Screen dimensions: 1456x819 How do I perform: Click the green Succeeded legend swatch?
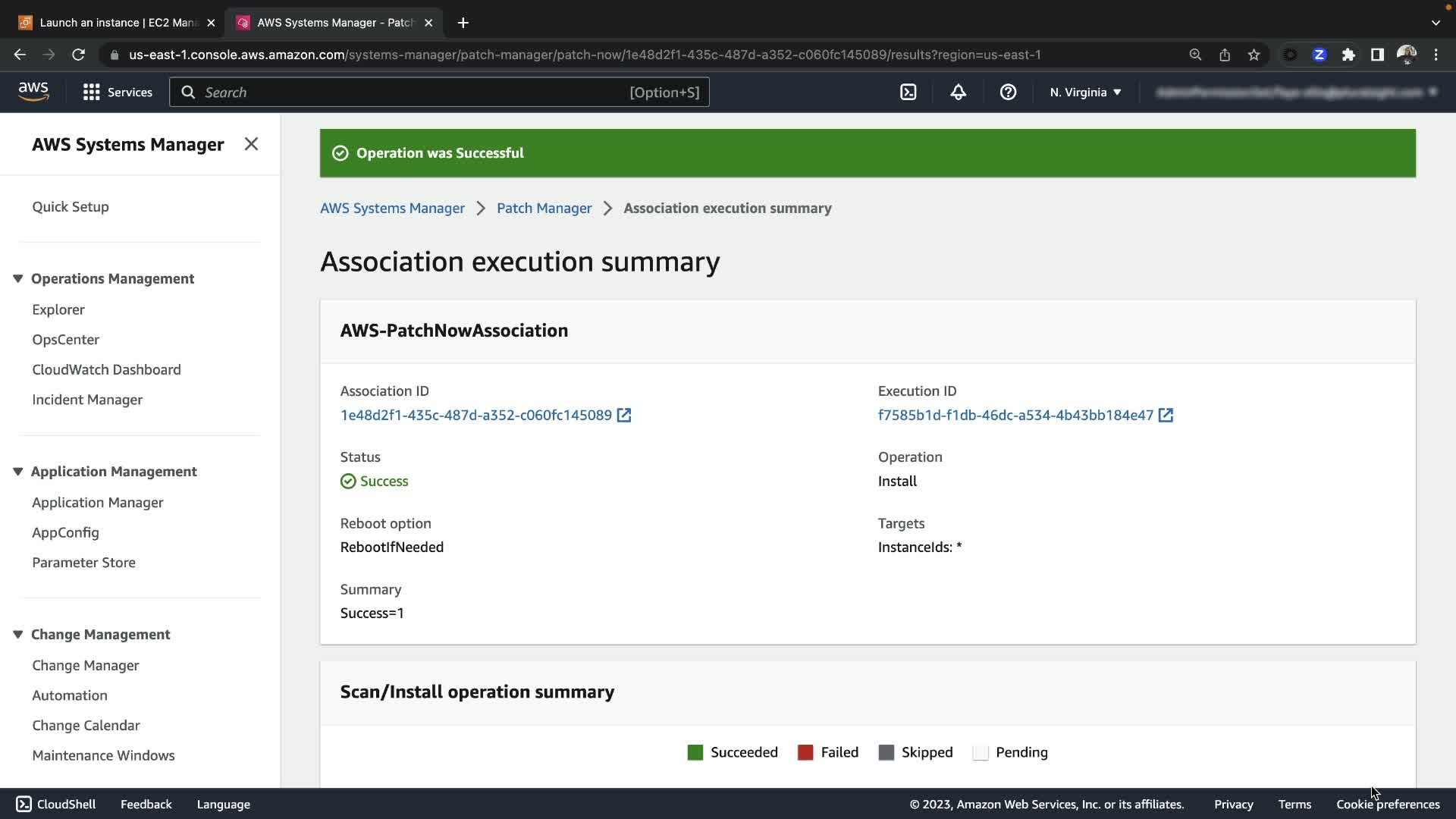(695, 752)
